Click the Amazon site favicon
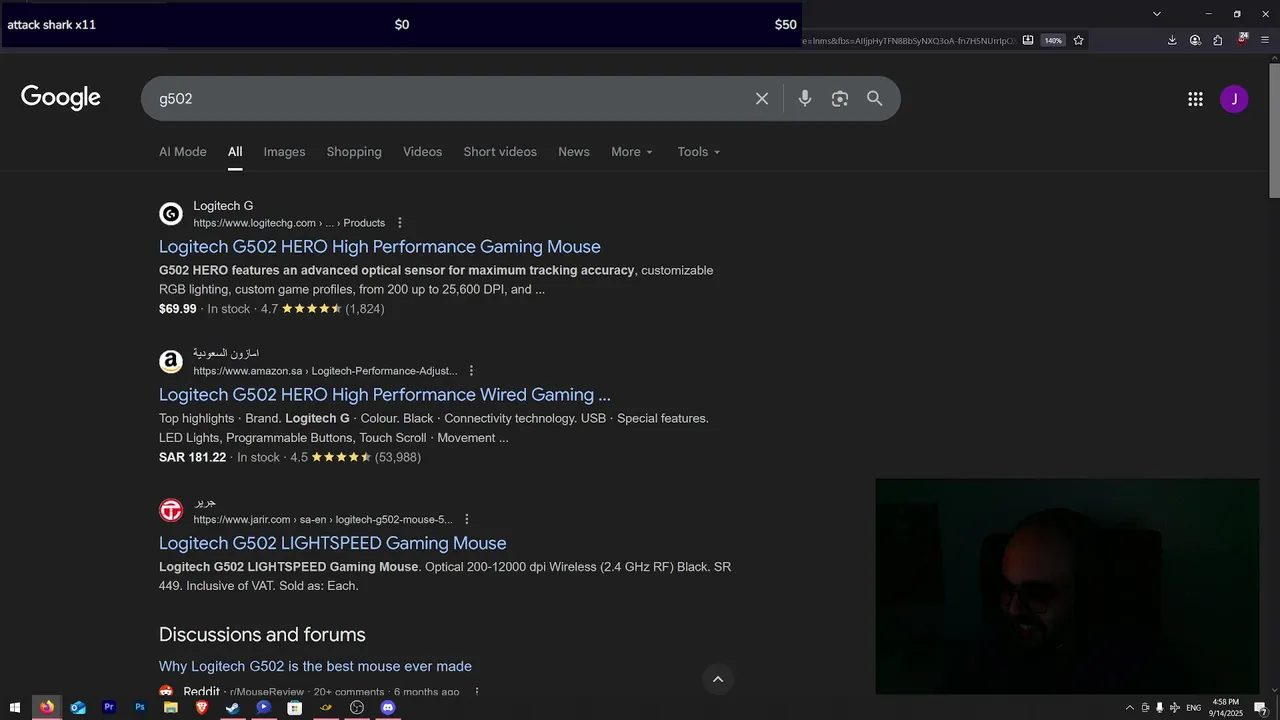This screenshot has height=720, width=1280. click(171, 362)
